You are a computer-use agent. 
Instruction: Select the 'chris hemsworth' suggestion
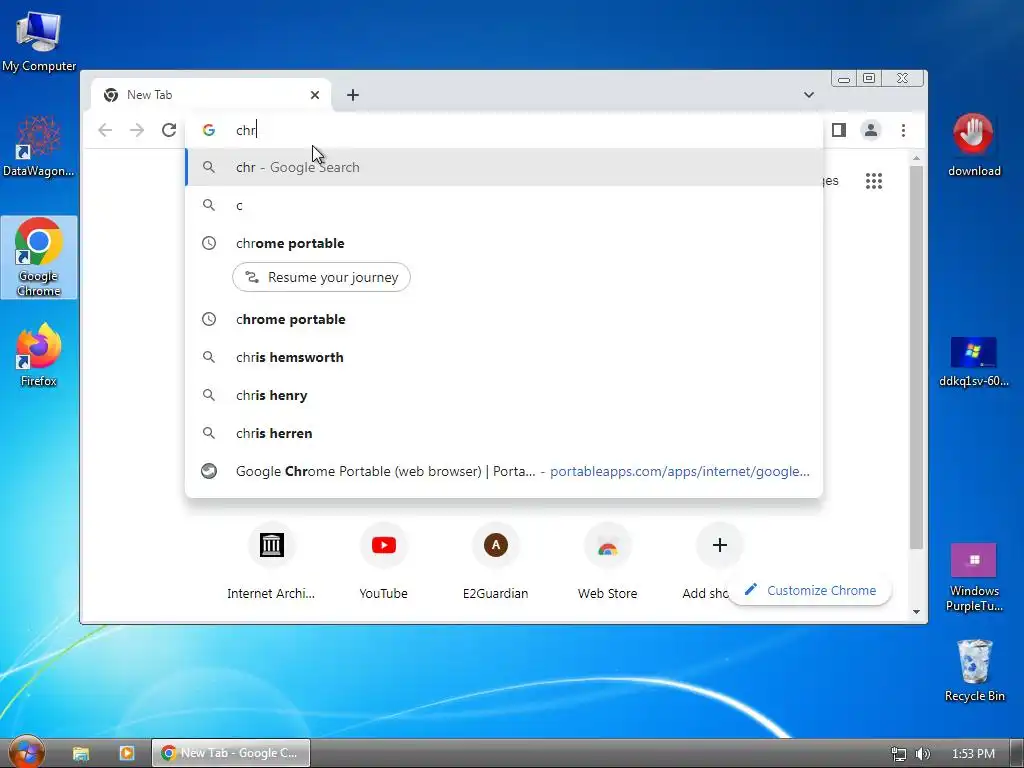tap(504, 357)
